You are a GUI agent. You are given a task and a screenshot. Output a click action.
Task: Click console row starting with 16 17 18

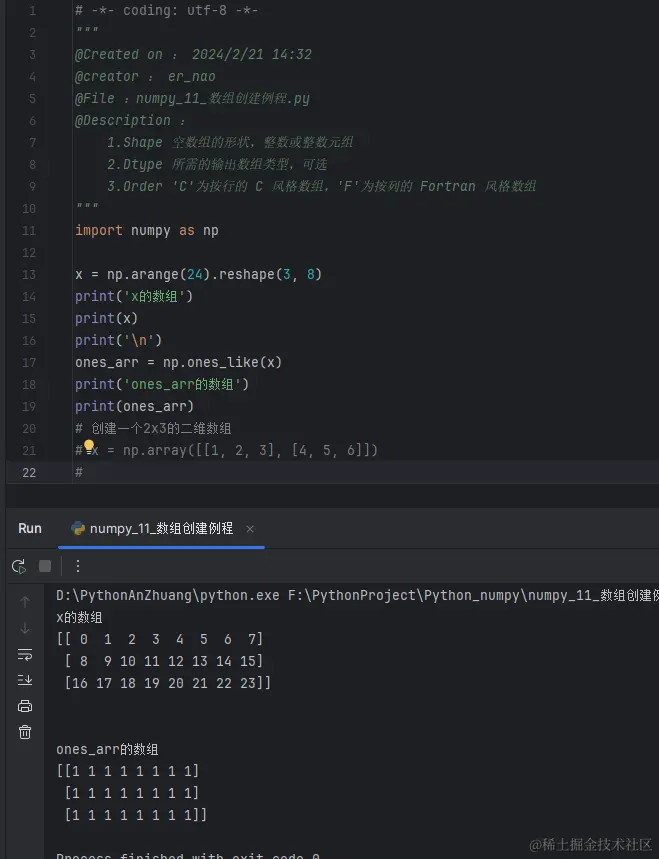click(168, 683)
